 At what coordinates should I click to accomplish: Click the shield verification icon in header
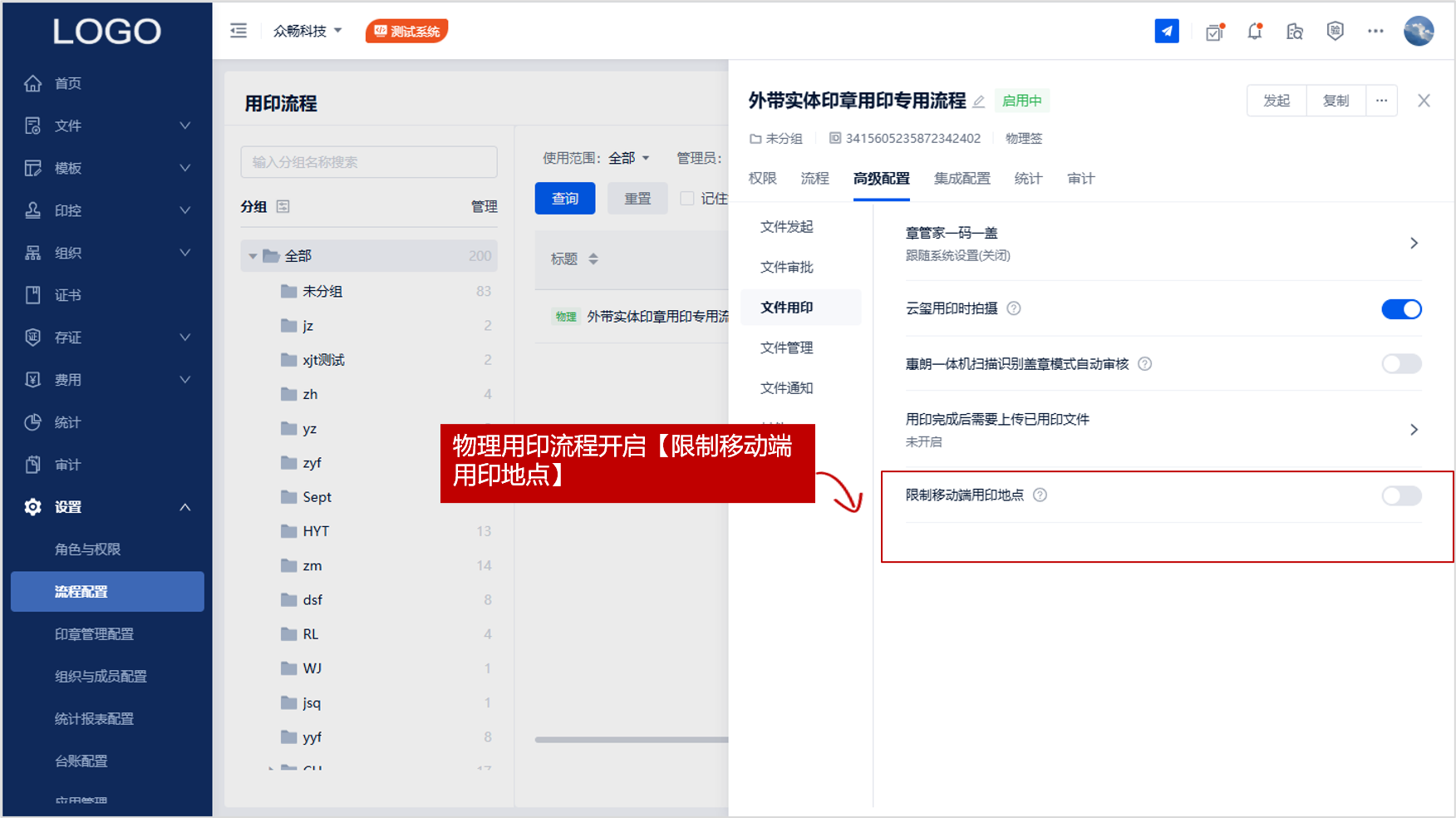point(1335,32)
